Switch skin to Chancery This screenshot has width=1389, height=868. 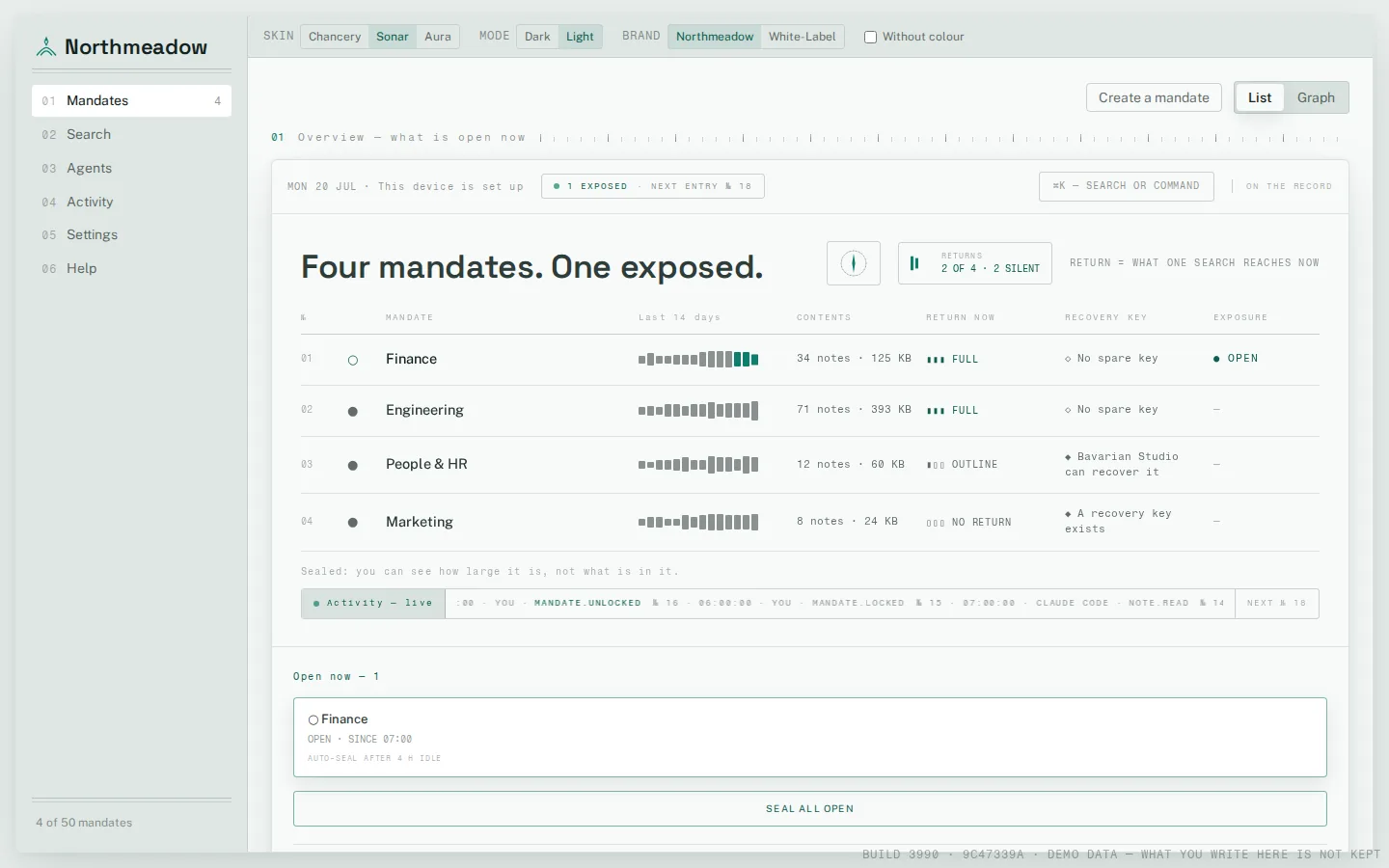335,37
